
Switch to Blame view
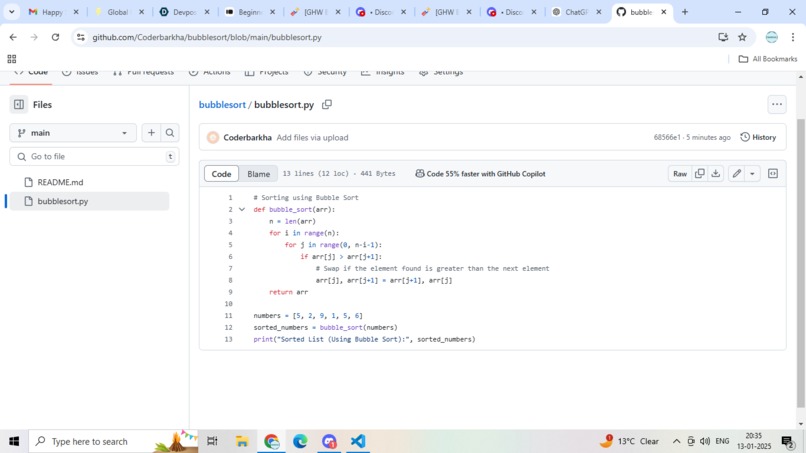coord(259,174)
